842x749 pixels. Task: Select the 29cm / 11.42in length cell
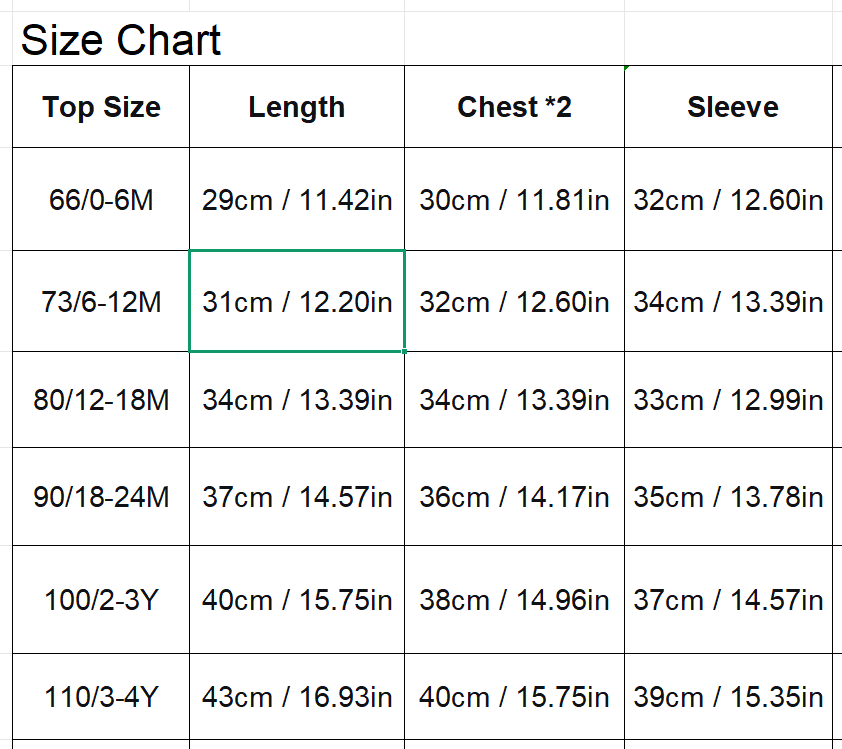[297, 200]
